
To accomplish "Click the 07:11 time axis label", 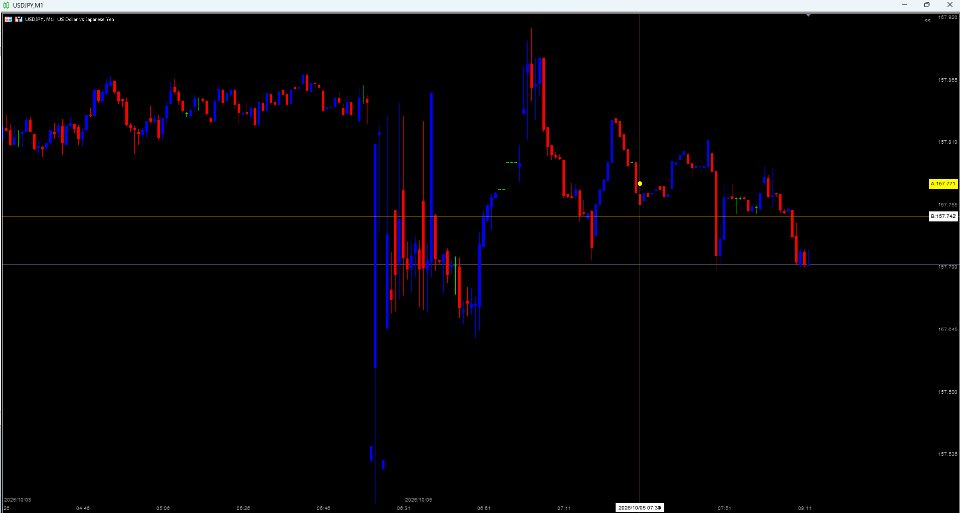I will point(564,508).
